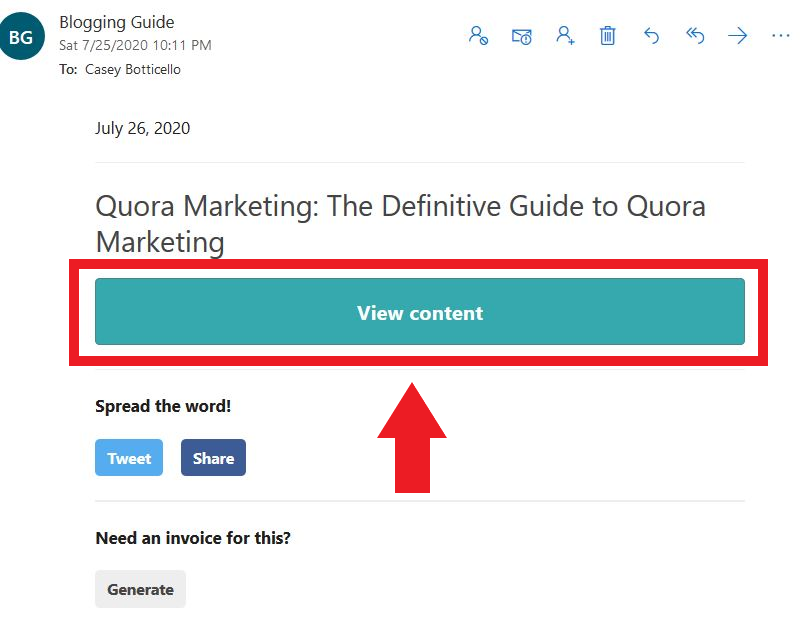Block the sender of this email
This screenshot has height=631, width=802.
pos(478,35)
